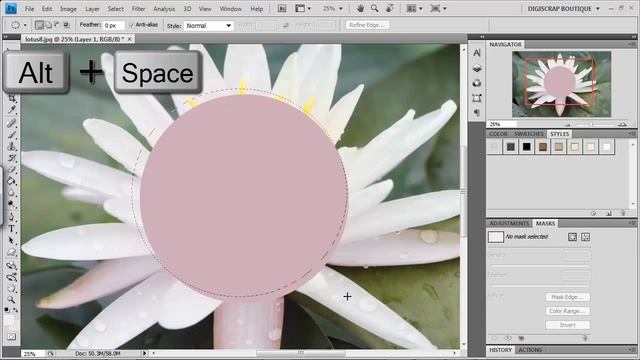Select the Blur tool
This screenshot has height=360, width=640.
click(11, 193)
